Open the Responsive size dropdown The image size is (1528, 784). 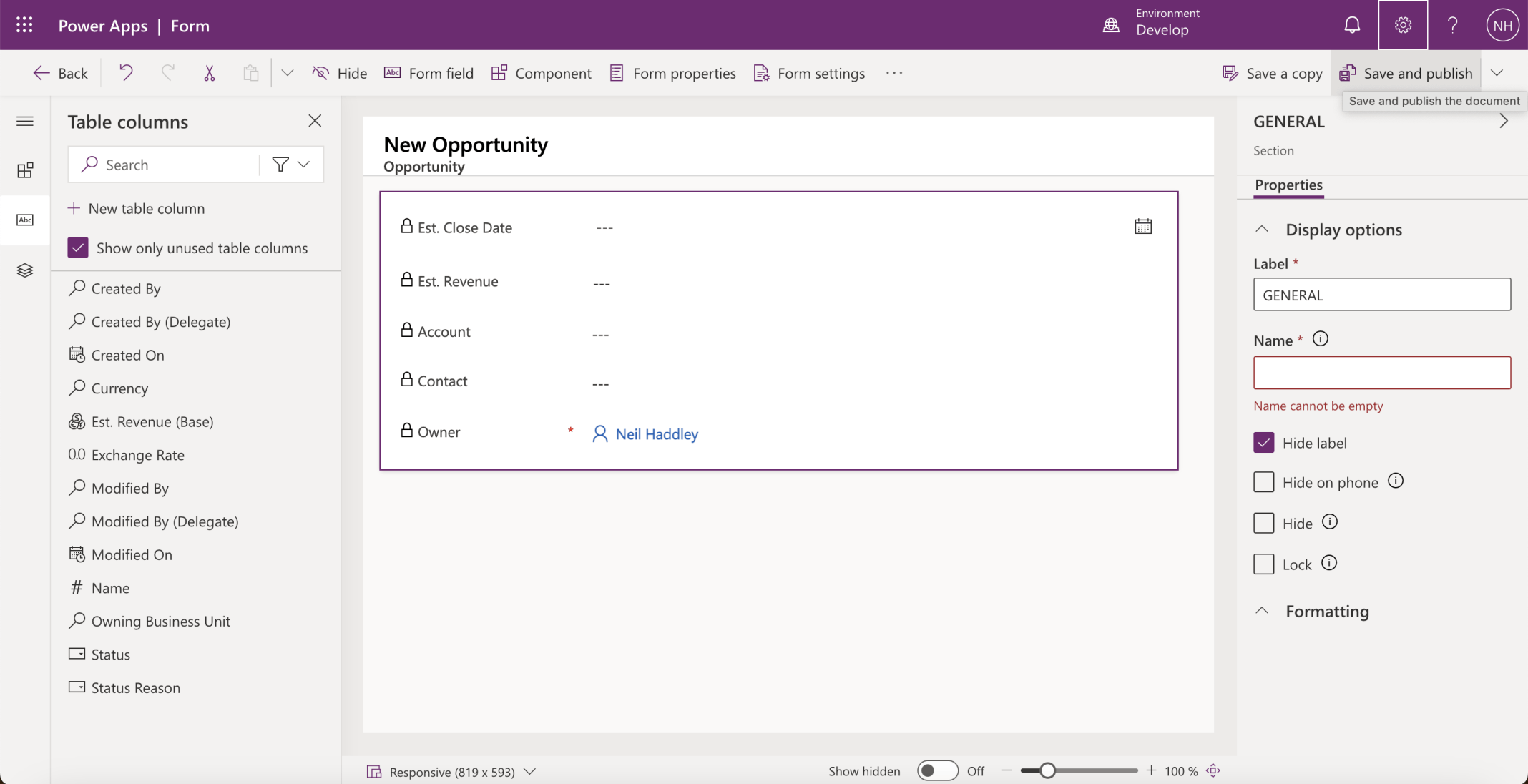pyautogui.click(x=529, y=771)
